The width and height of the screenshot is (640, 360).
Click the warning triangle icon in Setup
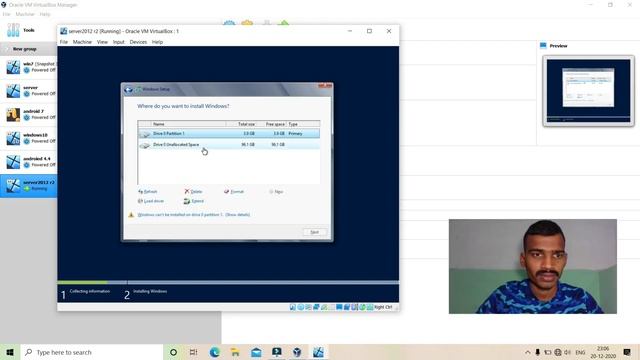click(x=131, y=215)
